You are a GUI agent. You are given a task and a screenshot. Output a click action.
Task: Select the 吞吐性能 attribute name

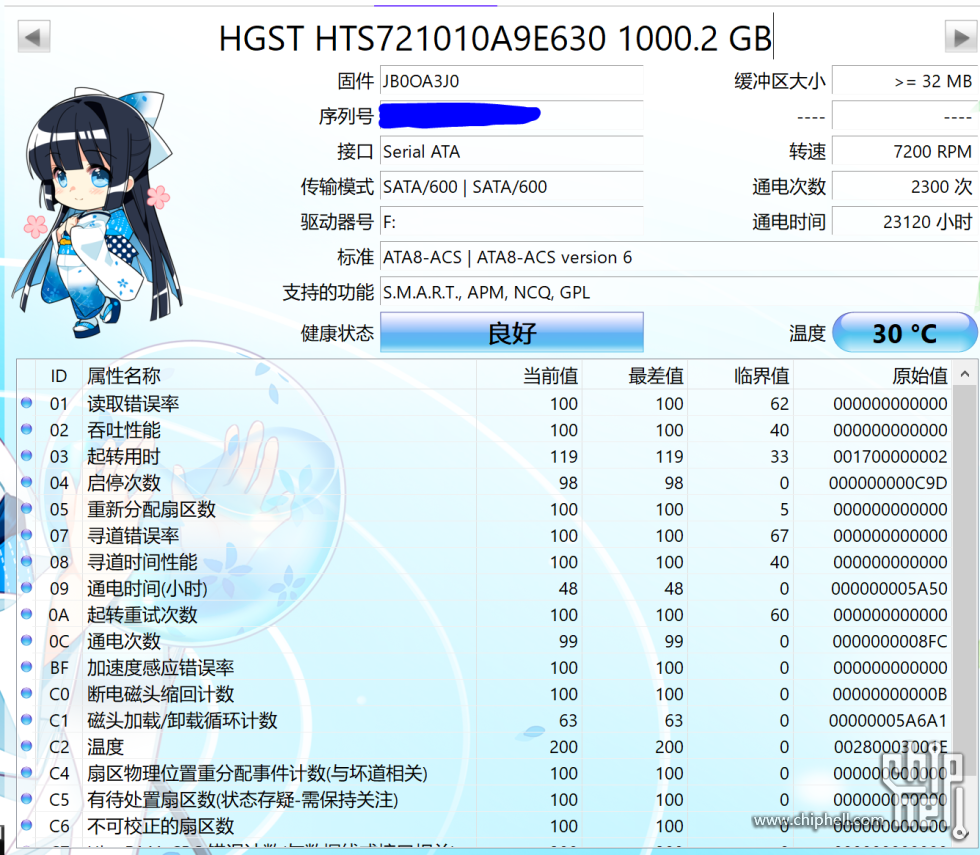(x=124, y=430)
